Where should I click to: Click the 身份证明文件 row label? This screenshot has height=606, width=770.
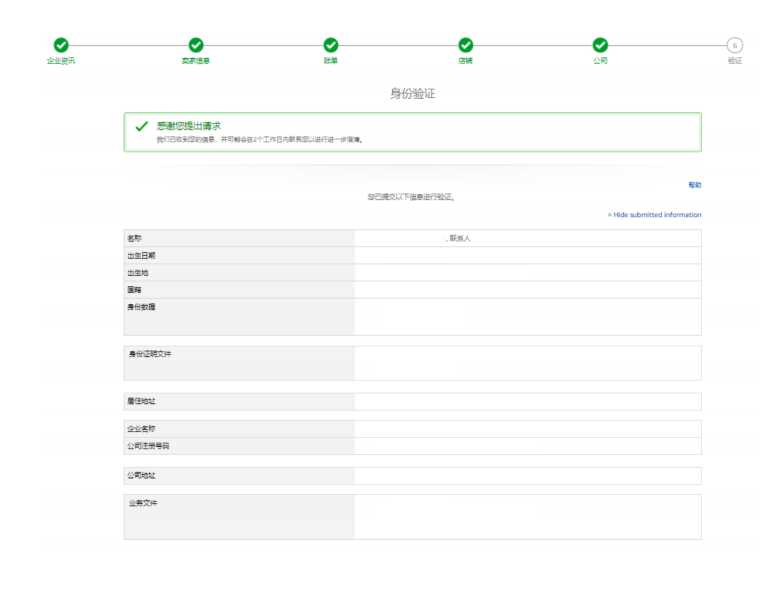150,354
